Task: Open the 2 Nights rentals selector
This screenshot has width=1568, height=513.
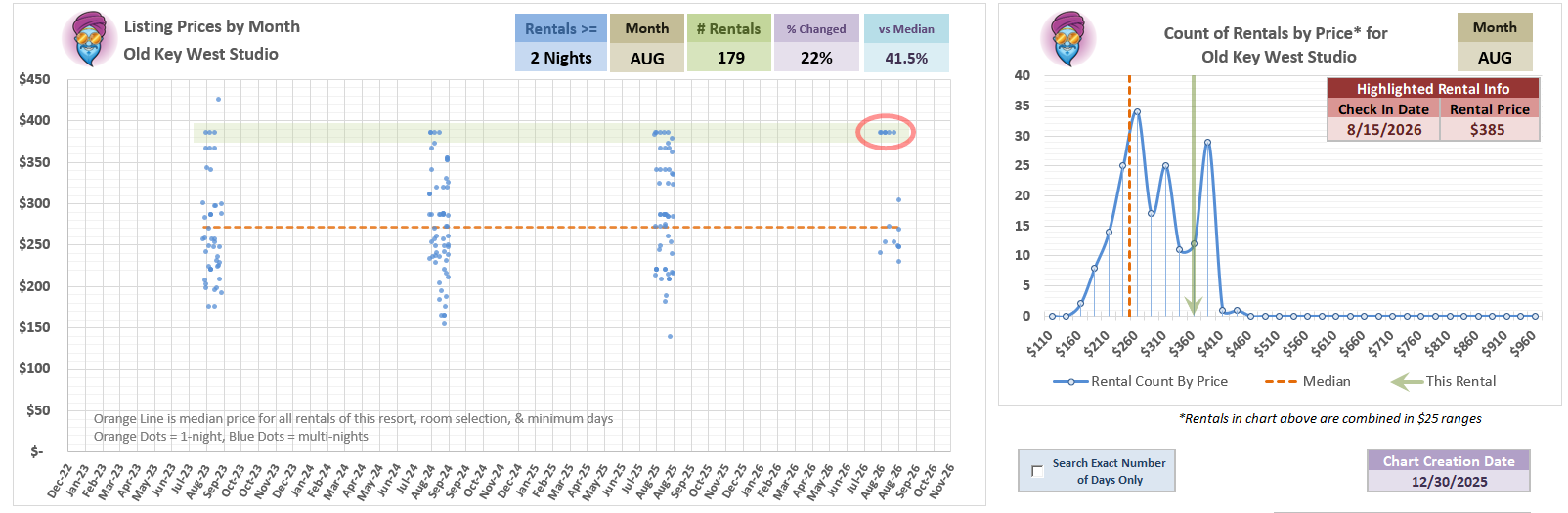Action: [x=561, y=58]
